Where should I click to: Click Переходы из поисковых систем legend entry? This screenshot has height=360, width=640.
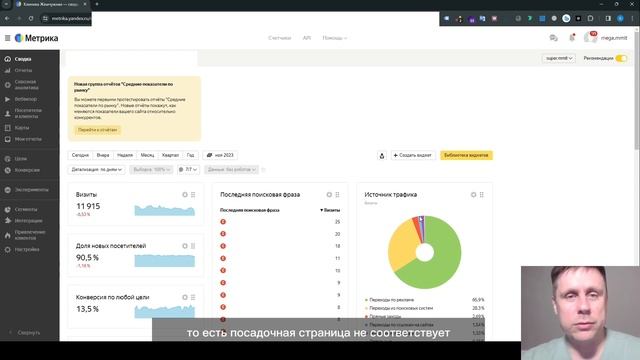point(401,308)
